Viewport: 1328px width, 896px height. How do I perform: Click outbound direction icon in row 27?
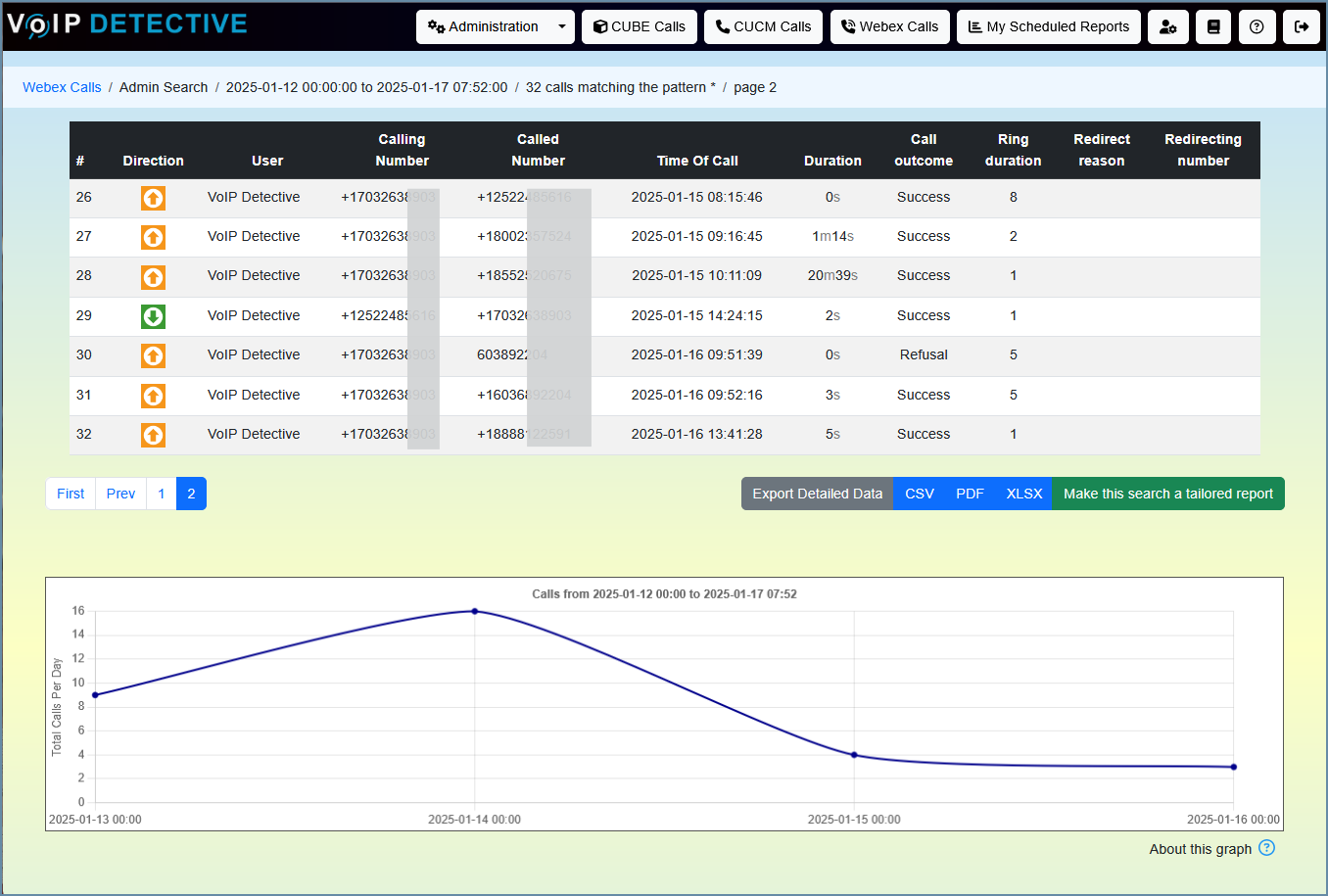pos(153,237)
